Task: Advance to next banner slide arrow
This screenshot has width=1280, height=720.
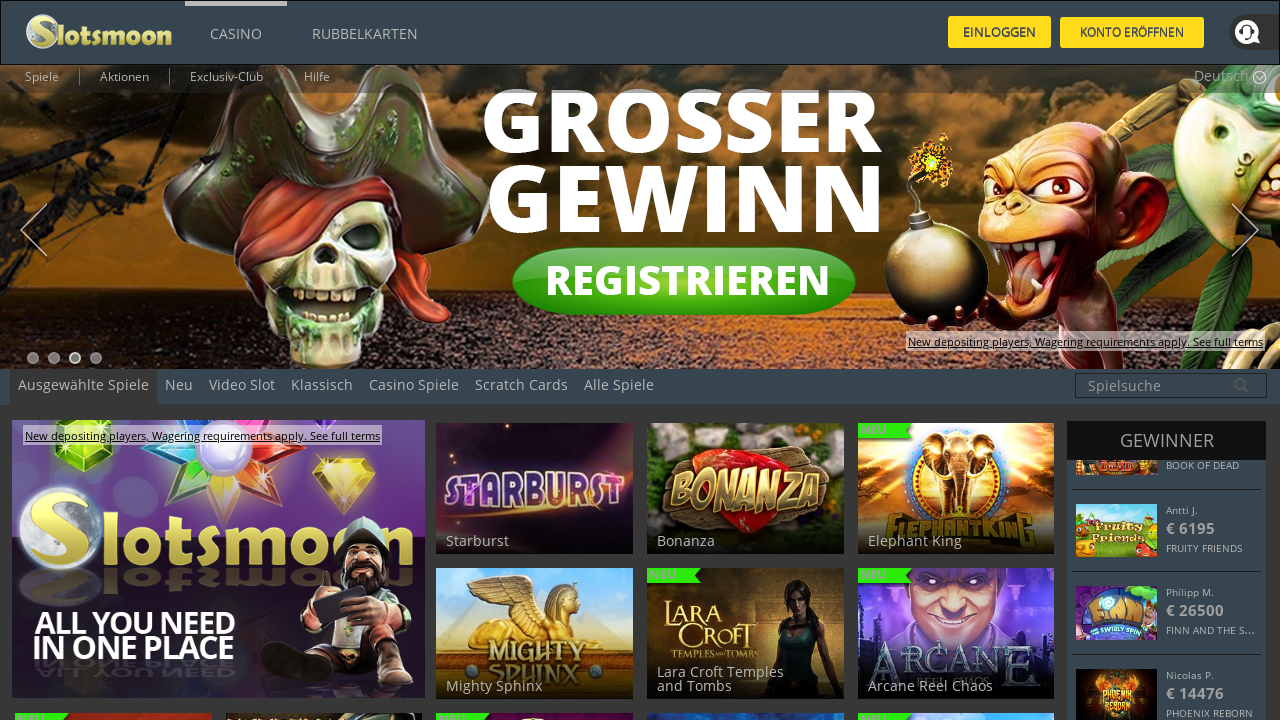Action: click(x=1245, y=230)
